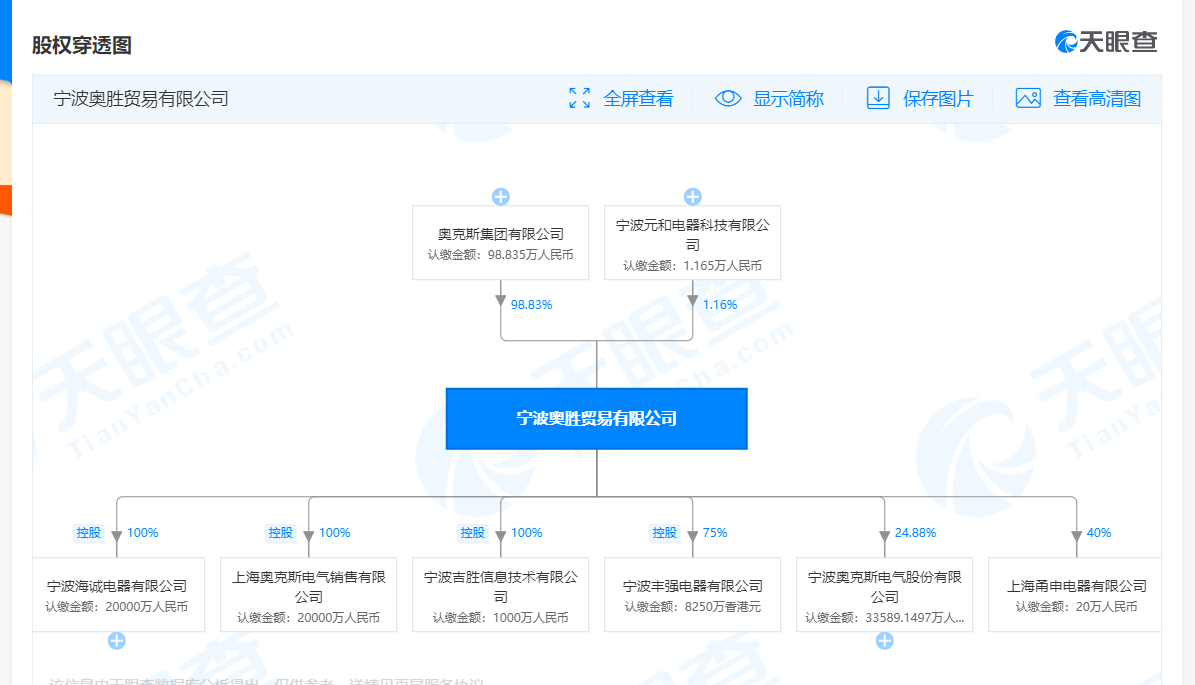Open the 宁波吉胜信息技术有限公司 node
This screenshot has height=685, width=1195.
click(501, 594)
